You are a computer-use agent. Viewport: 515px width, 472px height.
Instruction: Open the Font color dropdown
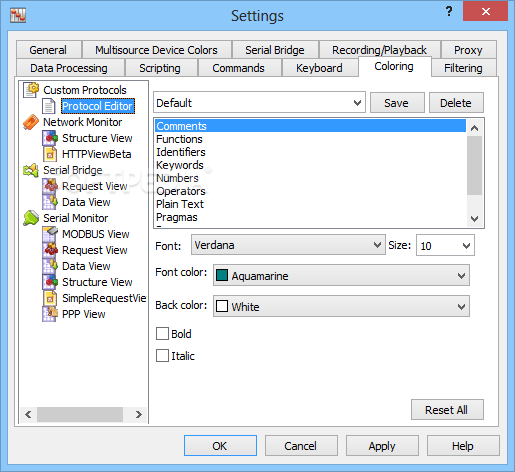341,276
